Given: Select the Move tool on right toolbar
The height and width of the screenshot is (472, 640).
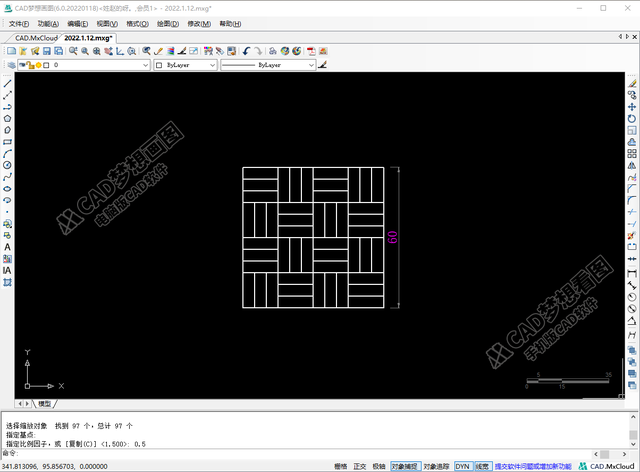Looking at the screenshot, I should click(632, 107).
